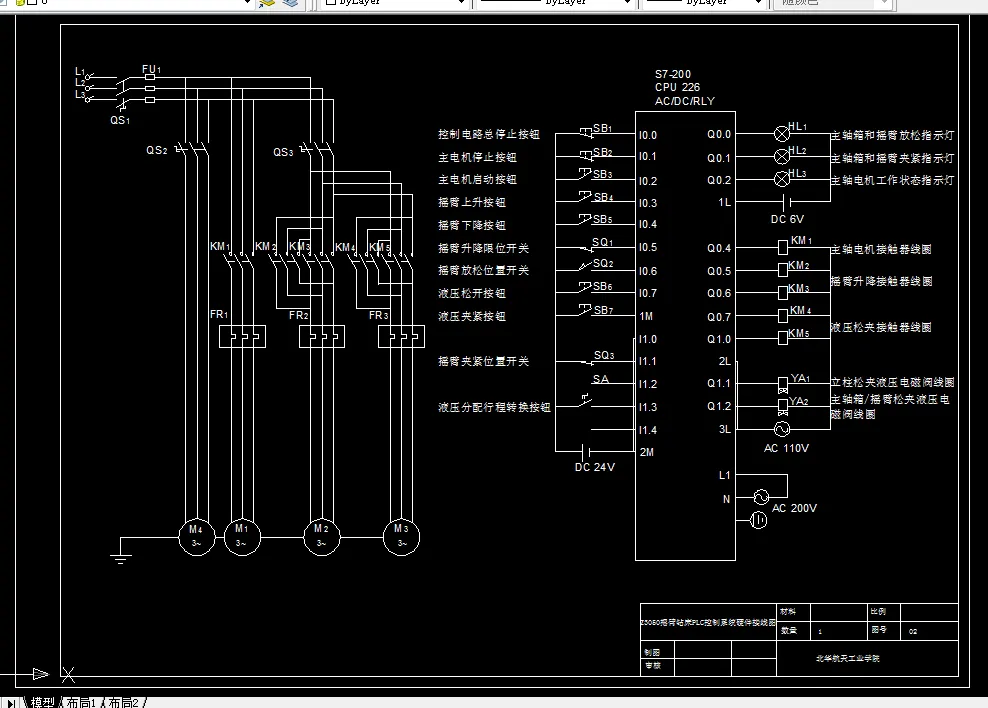This screenshot has width=988, height=708.
Task: Click the 控制电路总停止按钮 label
Action: (x=489, y=134)
